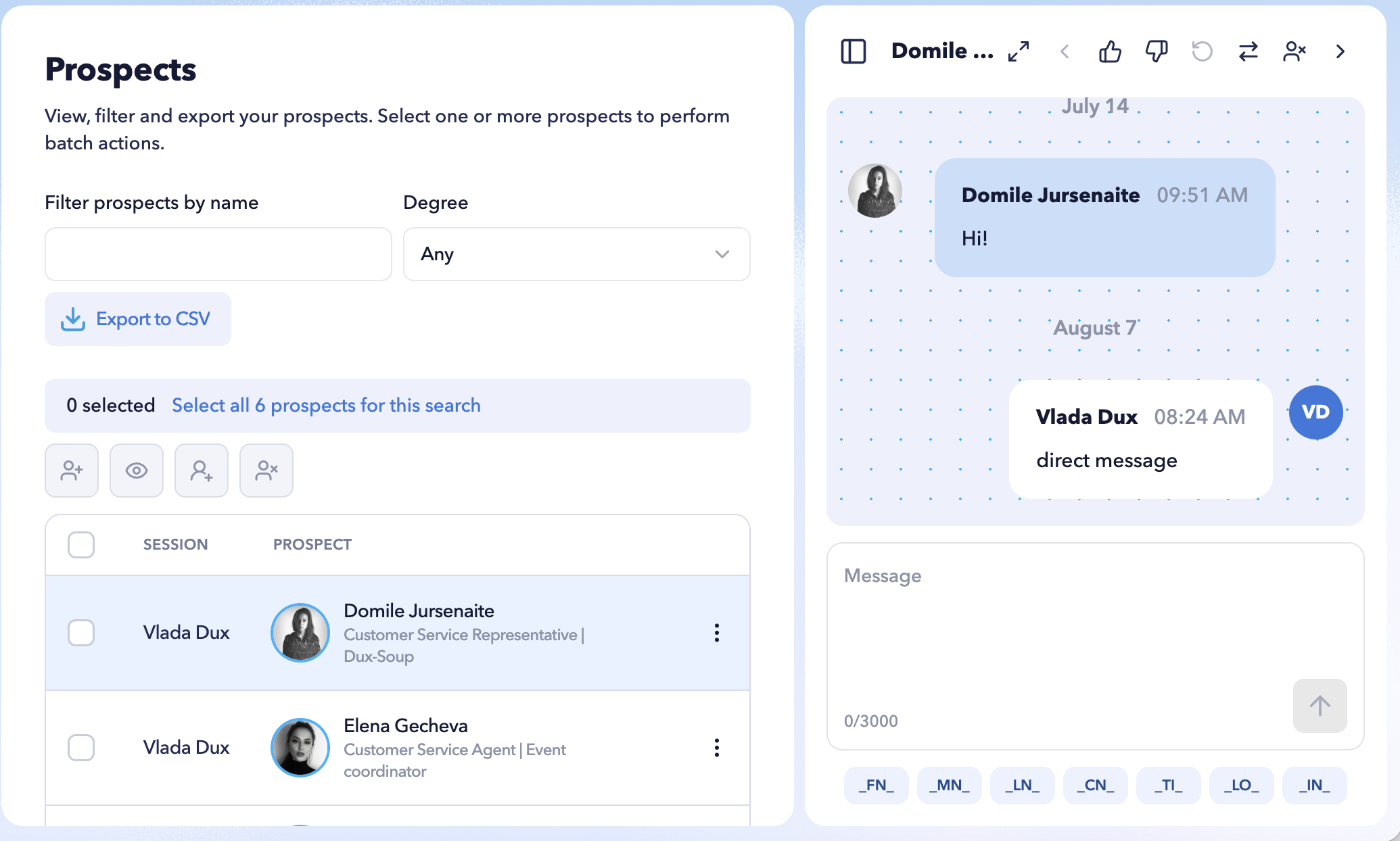Insert the _MN_ placeholder tag
Image resolution: width=1400 pixels, height=841 pixels.
(950, 786)
